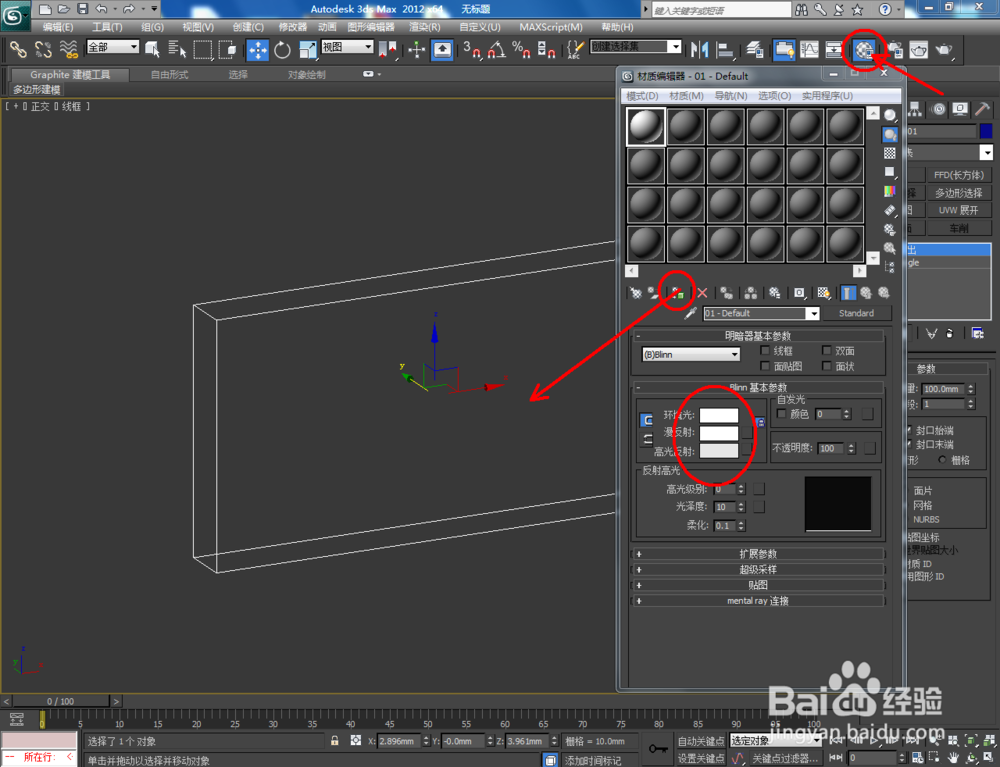Toggle 封口末端 checkbox
Screen dimensions: 1000x767
pos(909,444)
